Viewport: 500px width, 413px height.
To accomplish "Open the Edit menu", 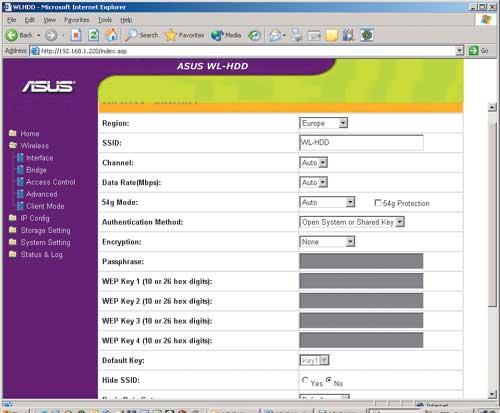I will click(29, 20).
